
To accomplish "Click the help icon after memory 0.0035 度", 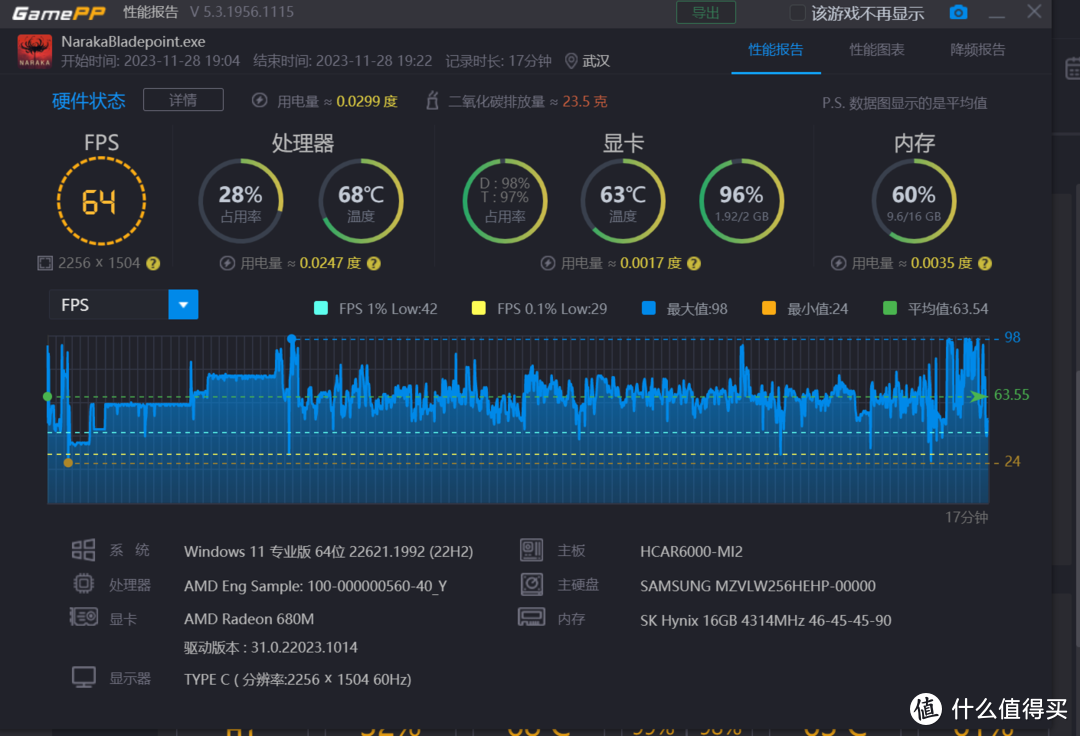I will (x=985, y=263).
